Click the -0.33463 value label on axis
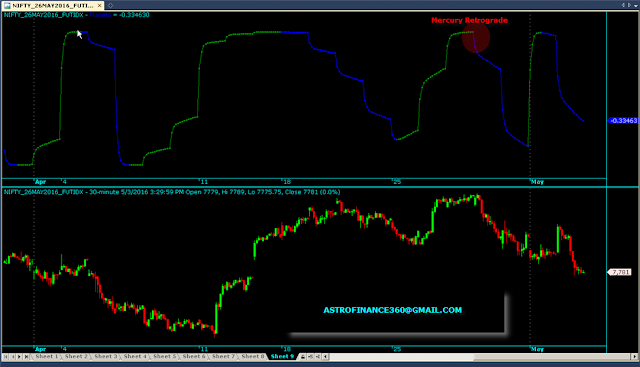Screen dimensions: 640x367 tap(623, 120)
